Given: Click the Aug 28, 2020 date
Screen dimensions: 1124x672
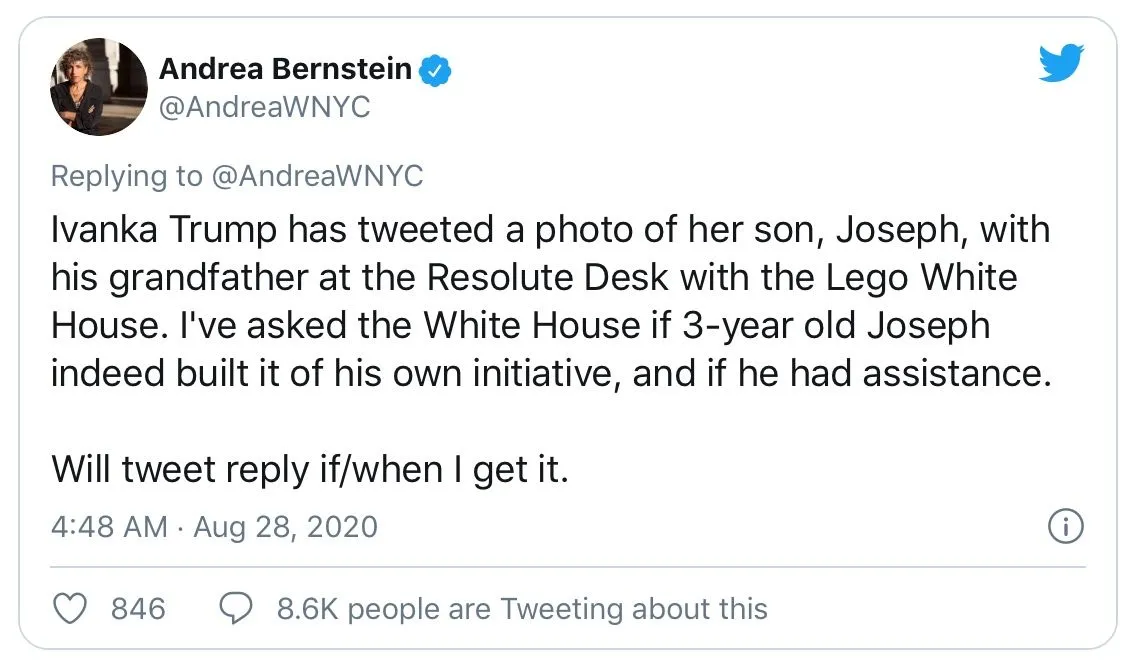Looking at the screenshot, I should tap(285, 527).
